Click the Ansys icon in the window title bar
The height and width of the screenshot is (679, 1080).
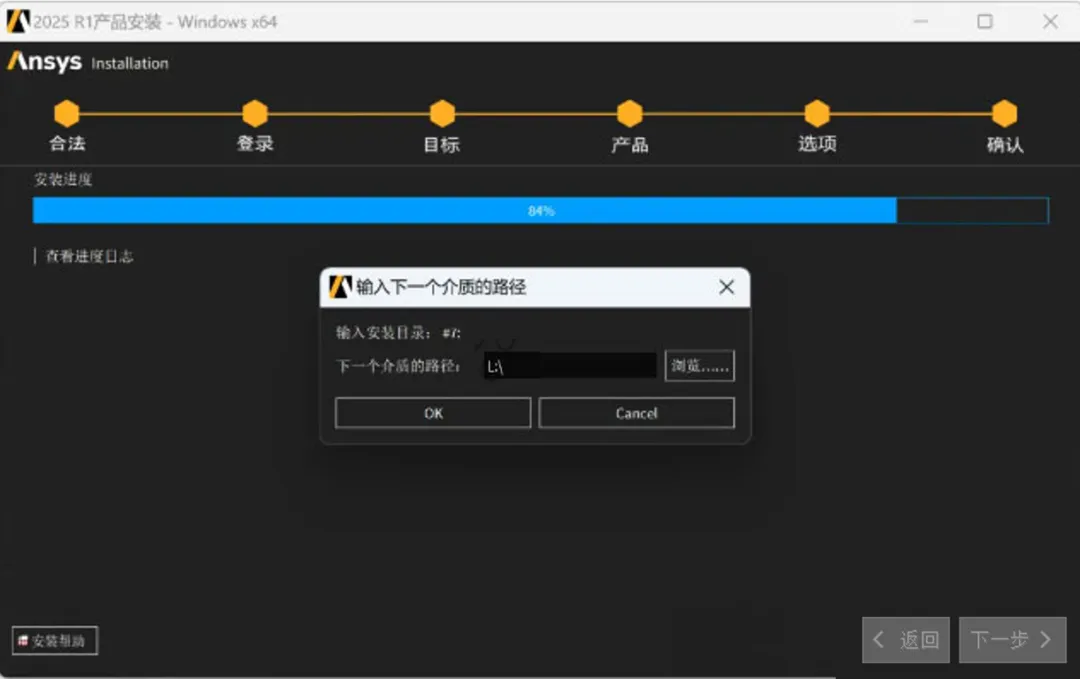18,21
